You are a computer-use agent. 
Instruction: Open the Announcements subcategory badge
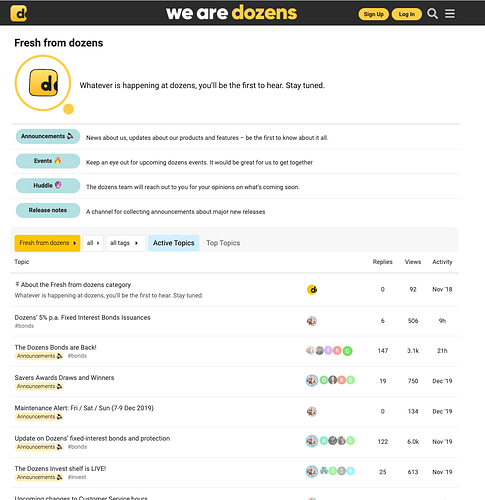pos(48,136)
